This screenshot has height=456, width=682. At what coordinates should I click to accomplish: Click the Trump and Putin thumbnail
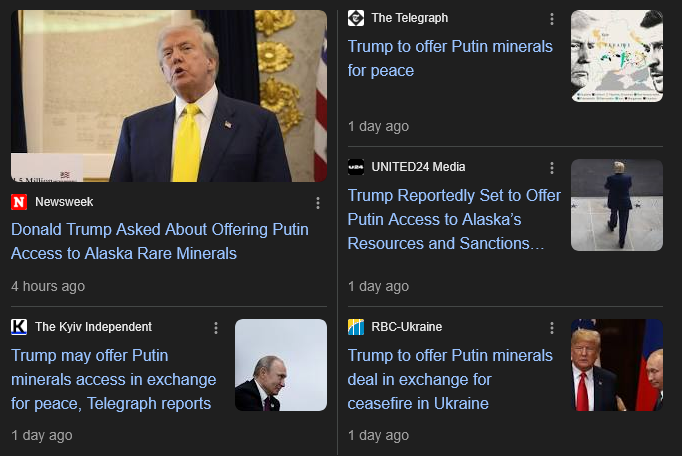click(617, 365)
